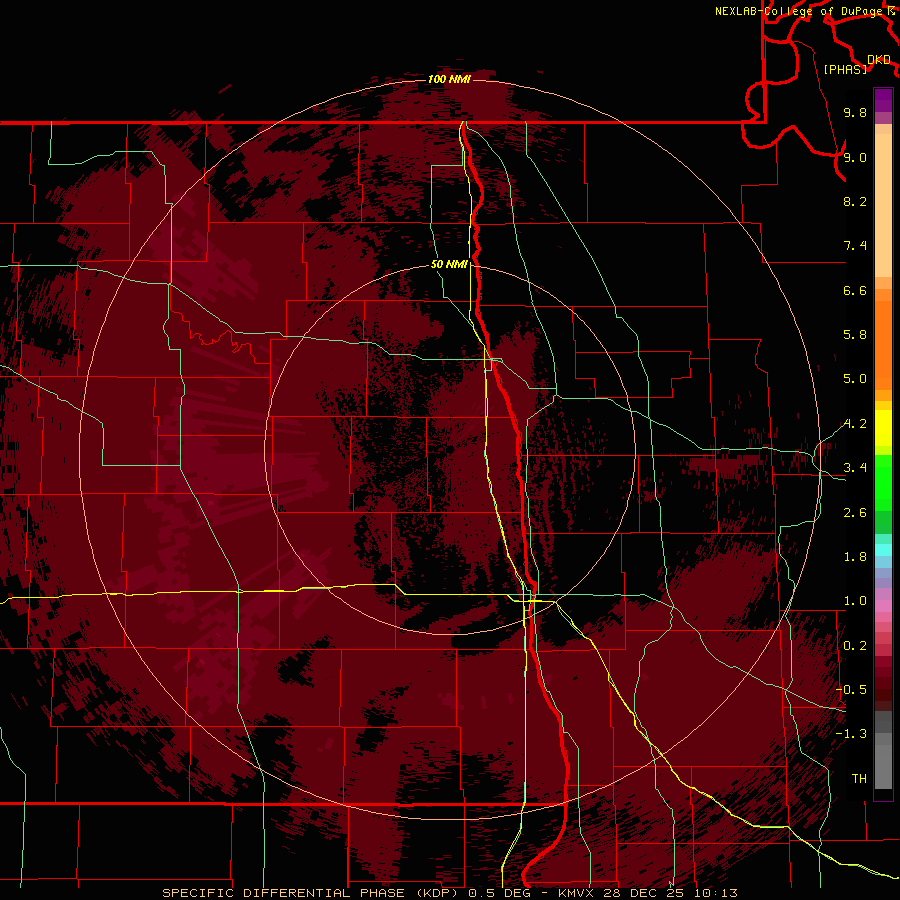Click the 9.8 value on color scale
This screenshot has width=900, height=900.
pyautogui.click(x=855, y=112)
